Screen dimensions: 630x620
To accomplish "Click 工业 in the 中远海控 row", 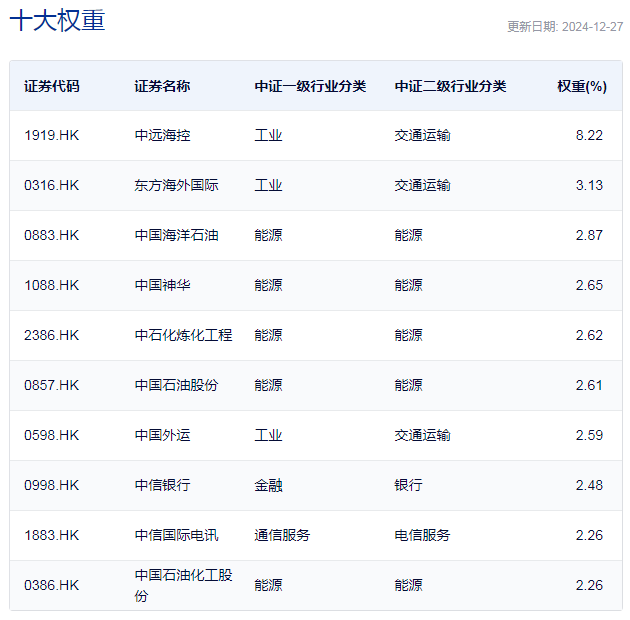I will (268, 135).
